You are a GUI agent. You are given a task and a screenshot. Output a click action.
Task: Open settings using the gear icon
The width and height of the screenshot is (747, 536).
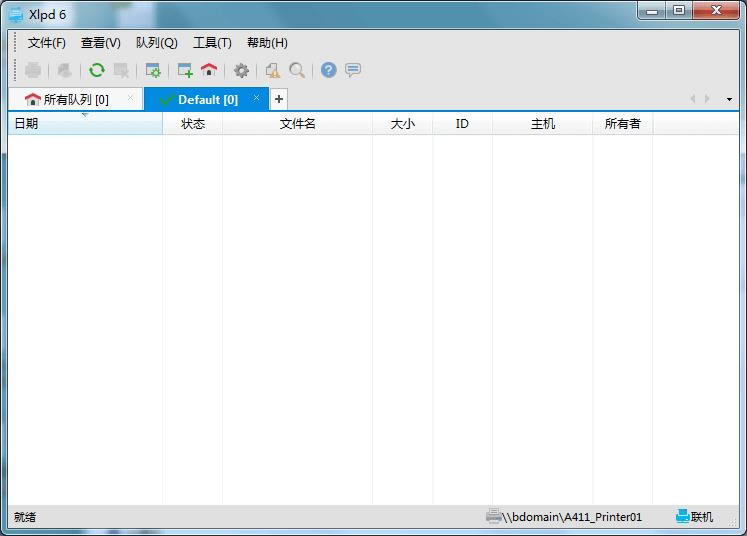(241, 70)
